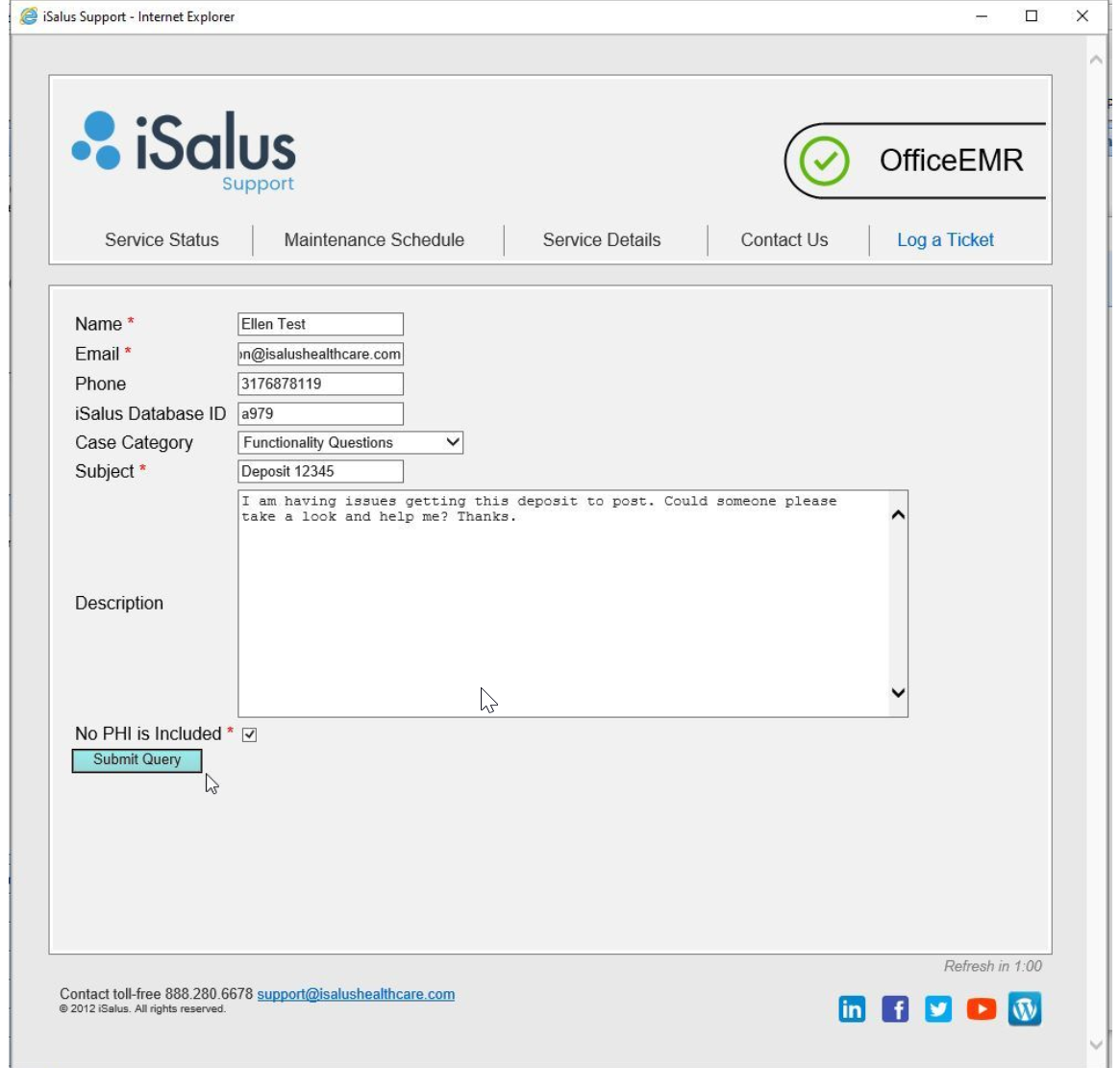Click the OfficeEMR status label

tap(951, 161)
